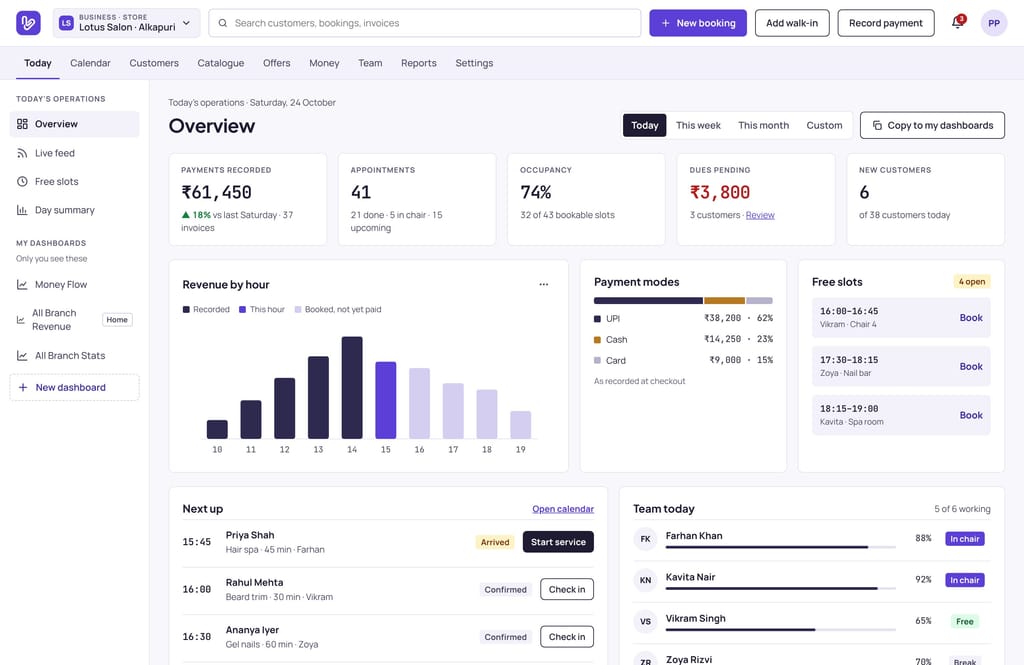
Task: Book the 18:15-19:00 Kavita slot
Action: click(971, 415)
